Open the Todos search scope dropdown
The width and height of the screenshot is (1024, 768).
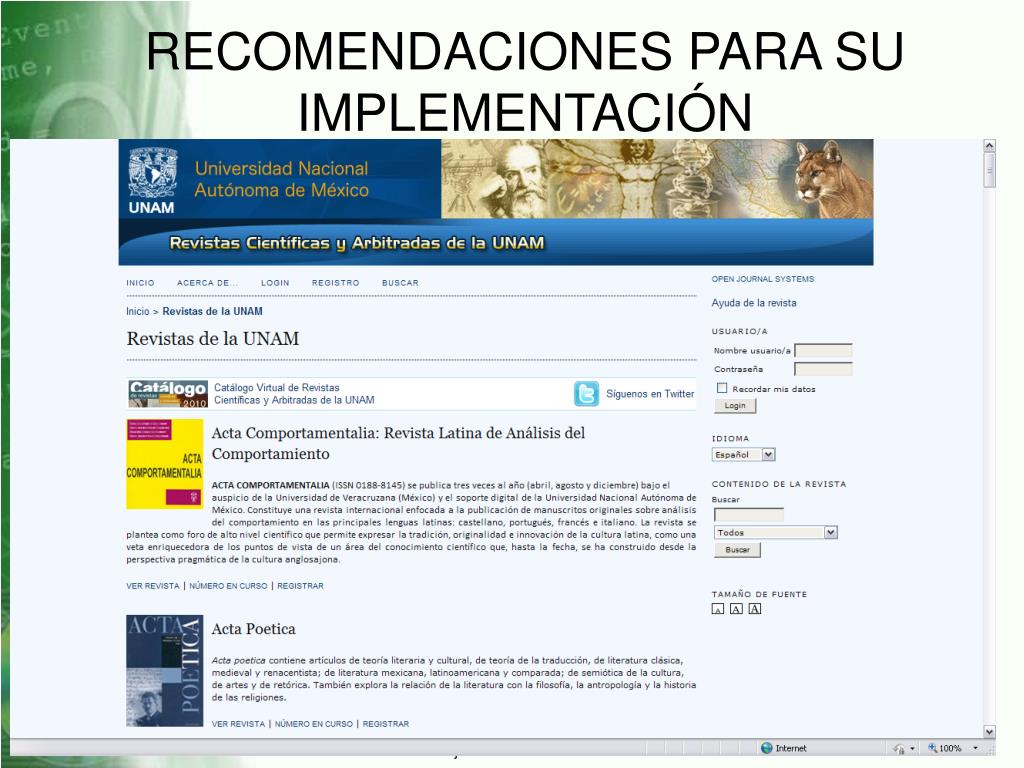coord(776,532)
